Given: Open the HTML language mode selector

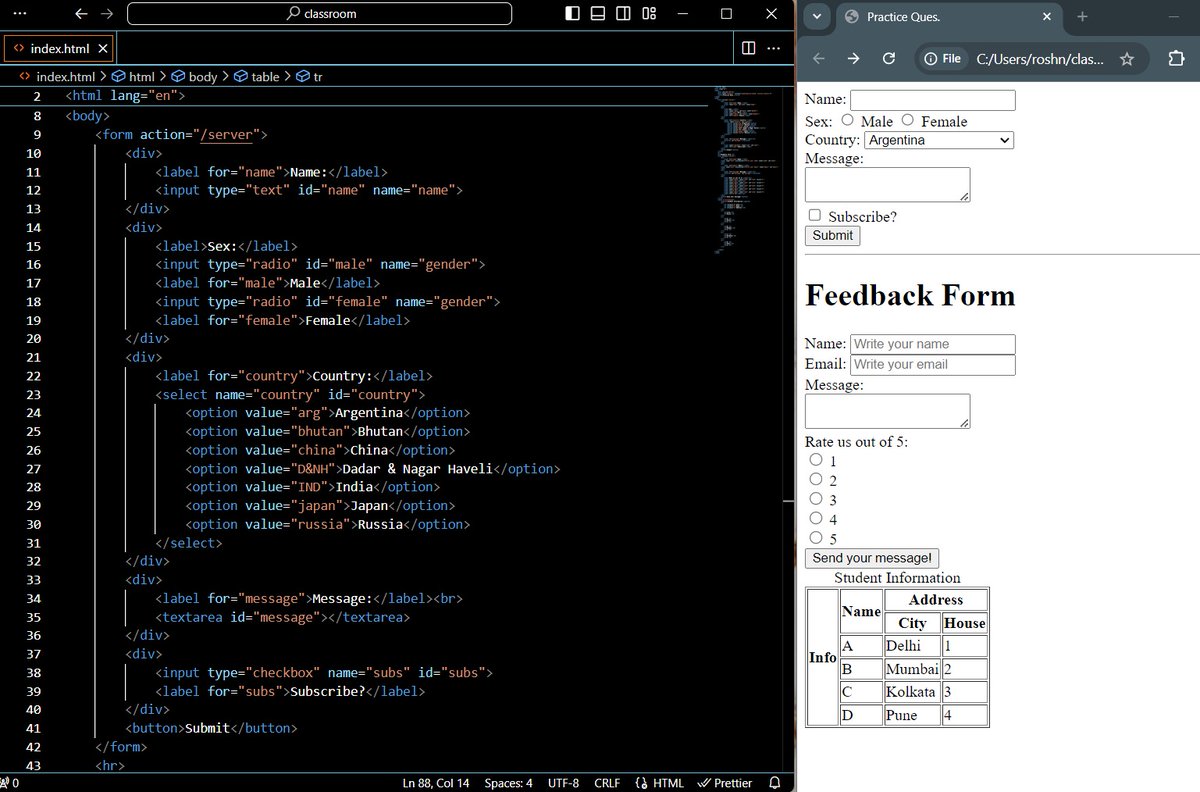Looking at the screenshot, I should point(658,783).
